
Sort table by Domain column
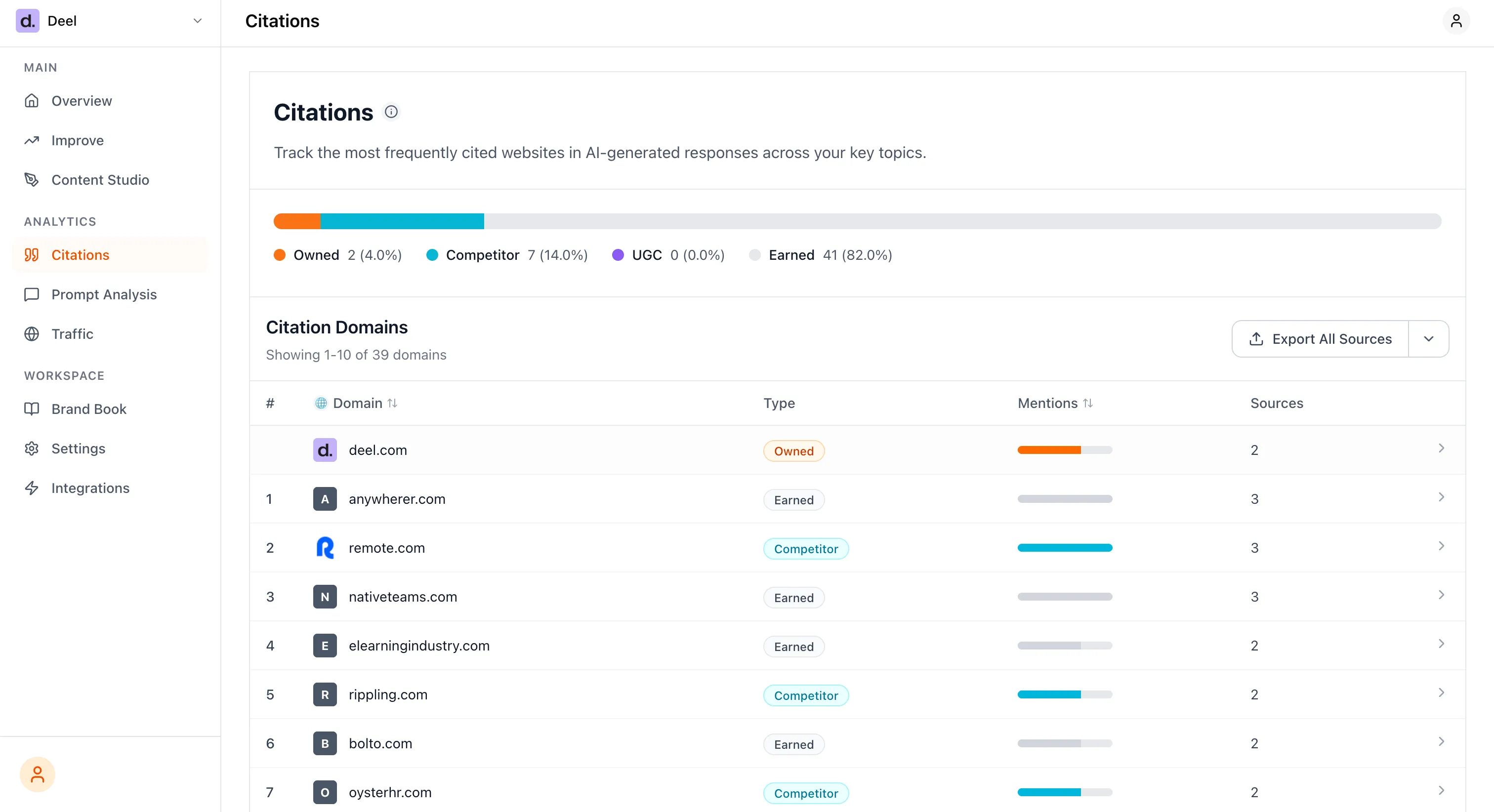coord(393,403)
